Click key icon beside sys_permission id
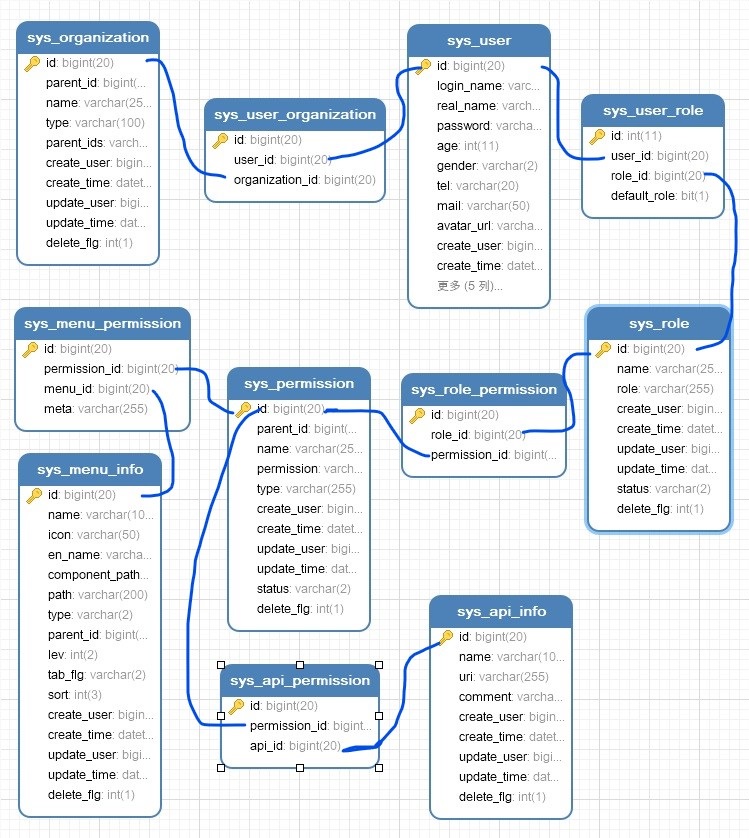Viewport: 749px width, 838px height. click(243, 409)
